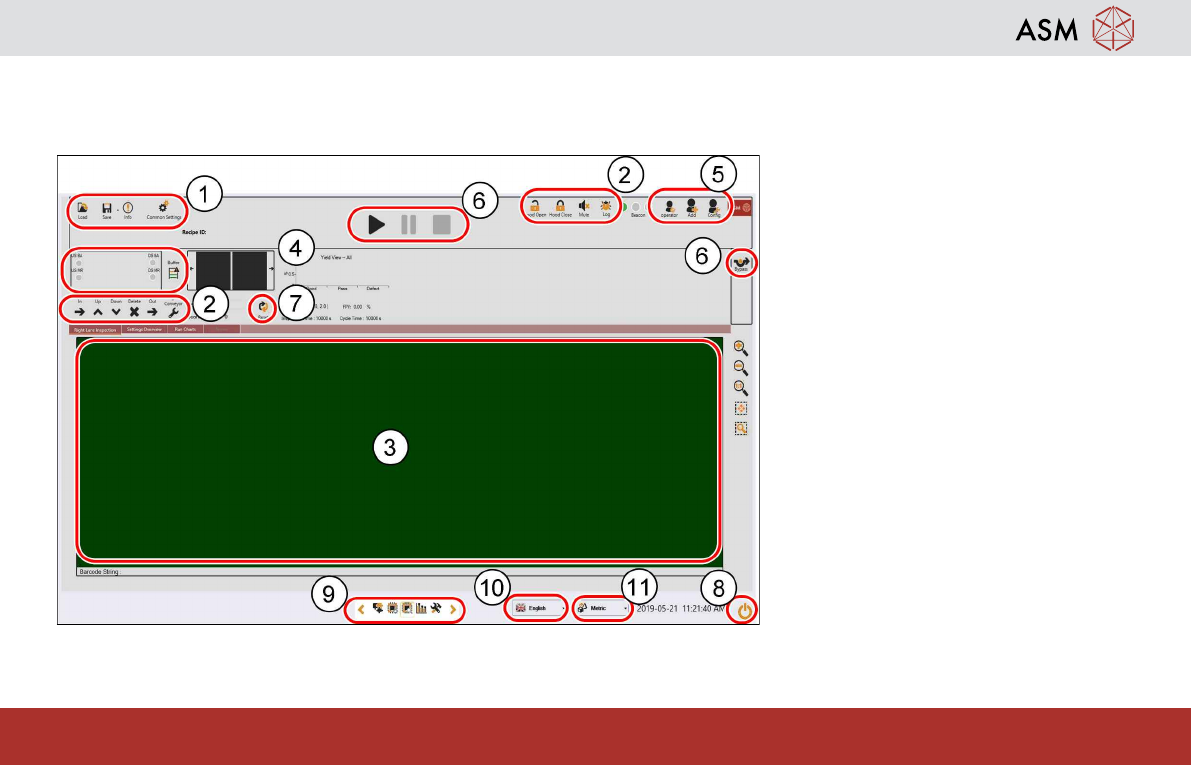The height and width of the screenshot is (765, 1191).
Task: Click the zoom to fit magnifier icon
Action: pos(741,388)
